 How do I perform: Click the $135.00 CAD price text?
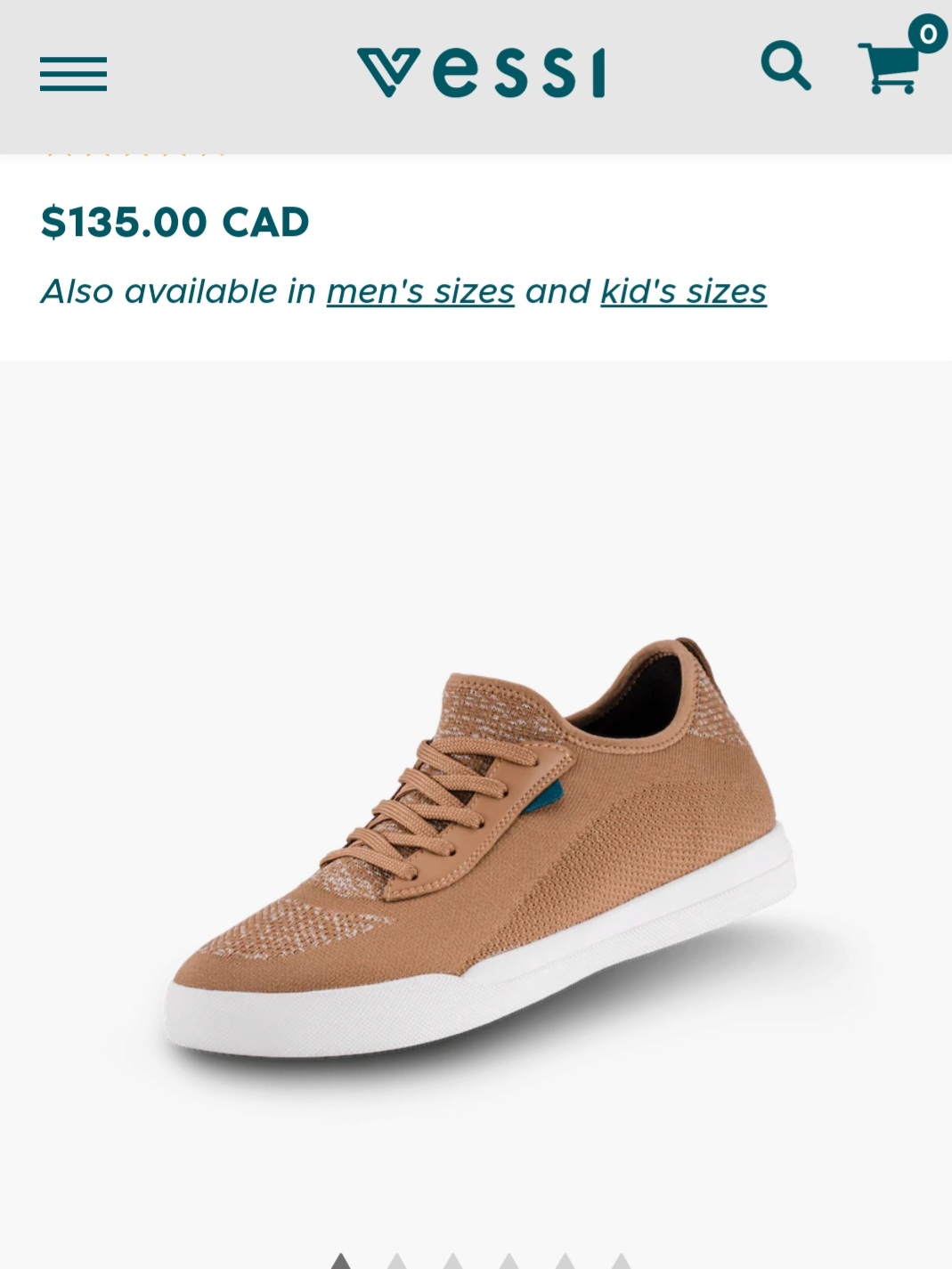click(x=175, y=222)
